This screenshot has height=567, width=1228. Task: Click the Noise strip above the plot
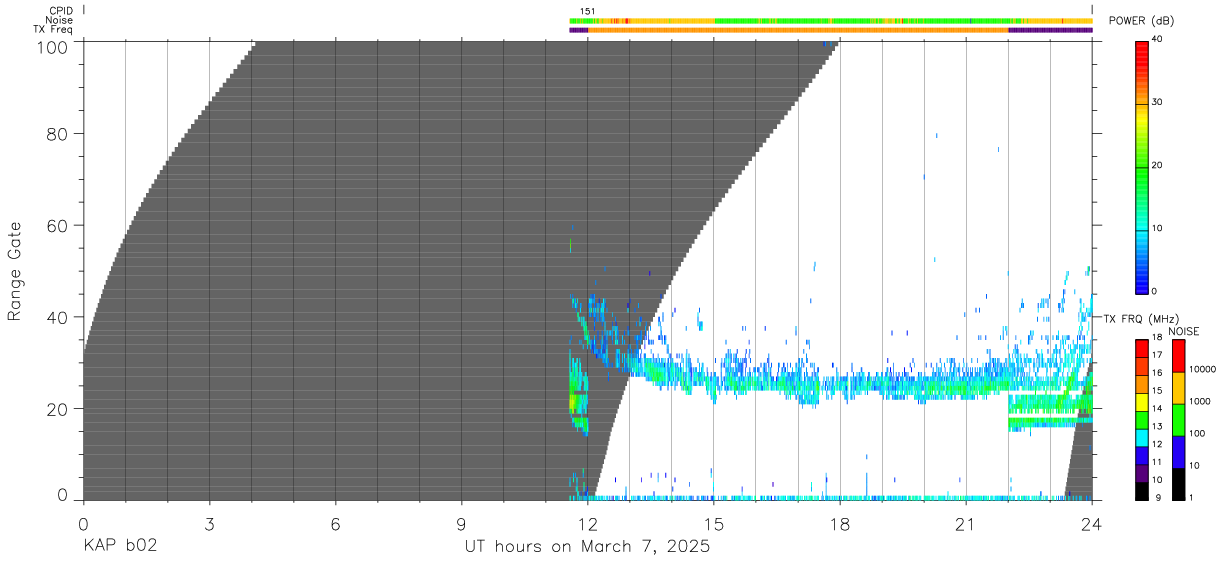click(x=830, y=21)
